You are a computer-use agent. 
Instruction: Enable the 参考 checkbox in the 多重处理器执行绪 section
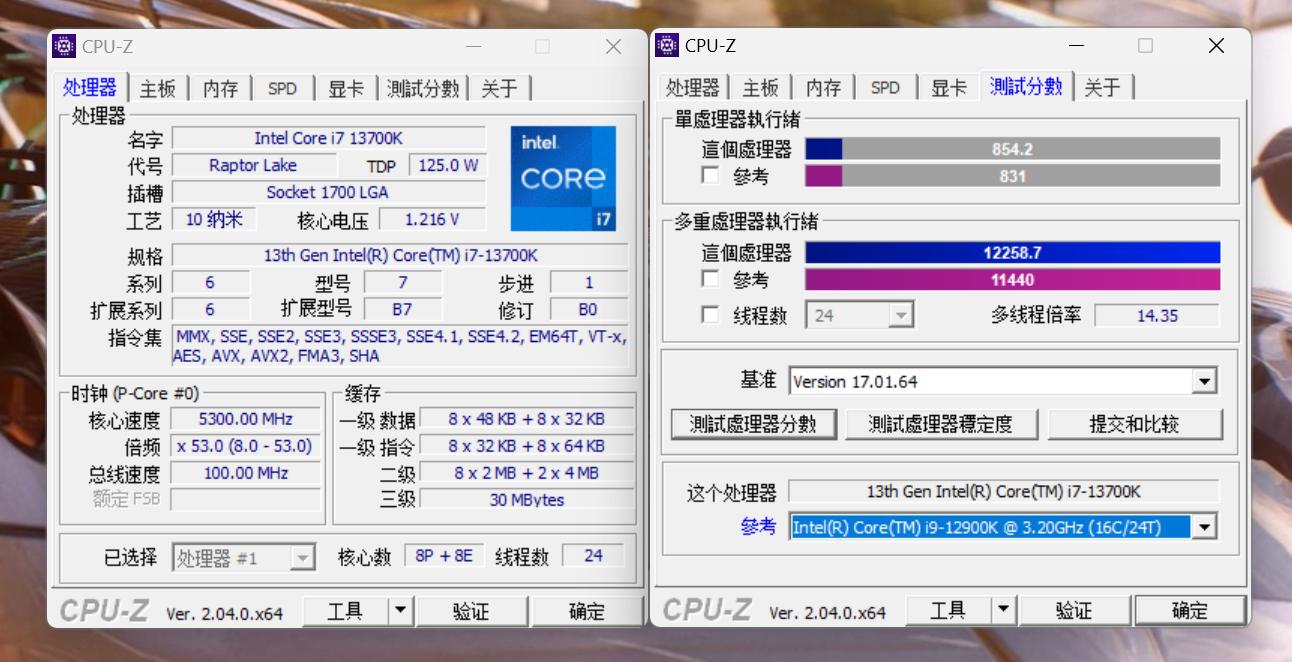(x=712, y=280)
